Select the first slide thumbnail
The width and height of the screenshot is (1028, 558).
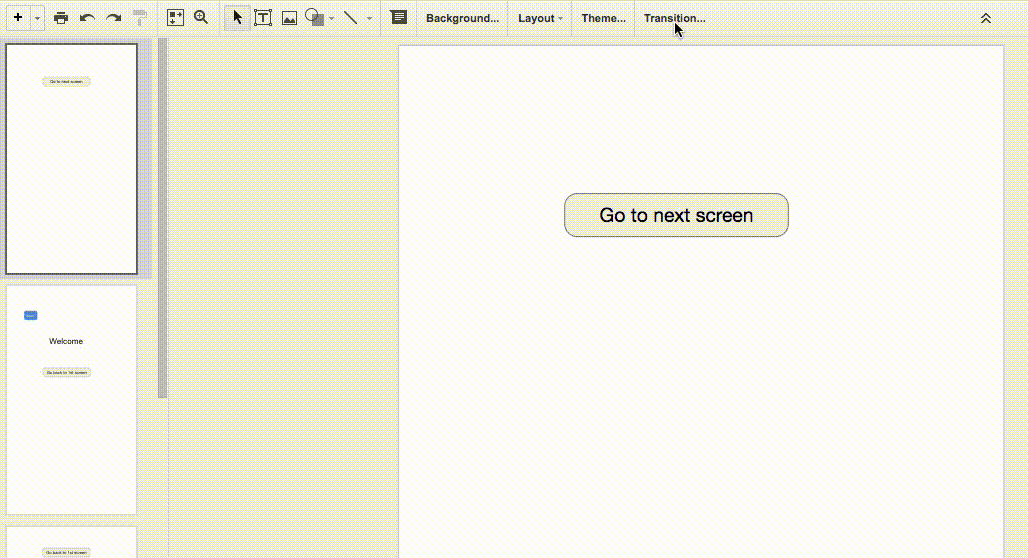click(x=71, y=159)
